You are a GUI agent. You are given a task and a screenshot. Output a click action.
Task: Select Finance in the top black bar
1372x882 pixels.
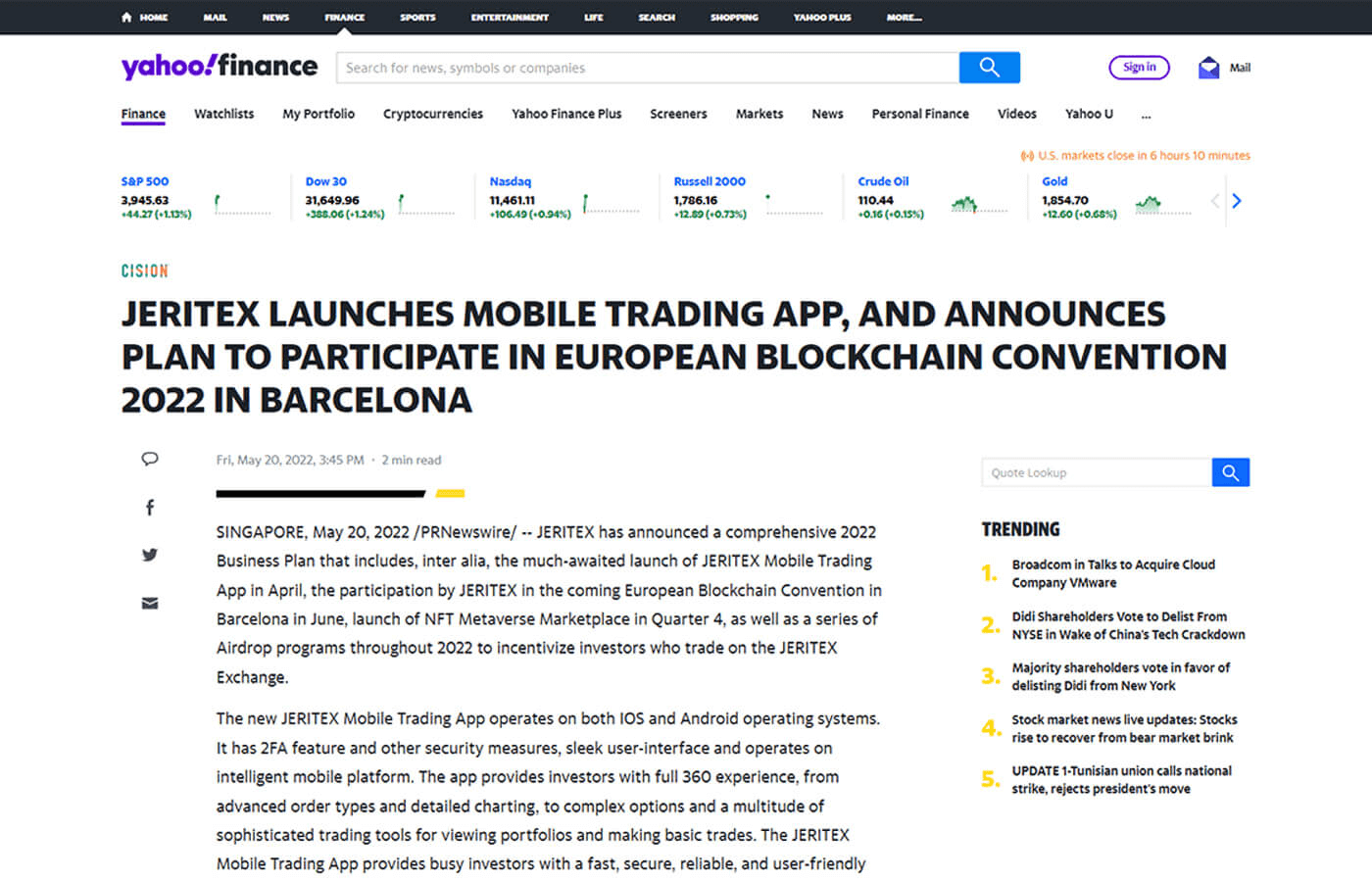[344, 18]
